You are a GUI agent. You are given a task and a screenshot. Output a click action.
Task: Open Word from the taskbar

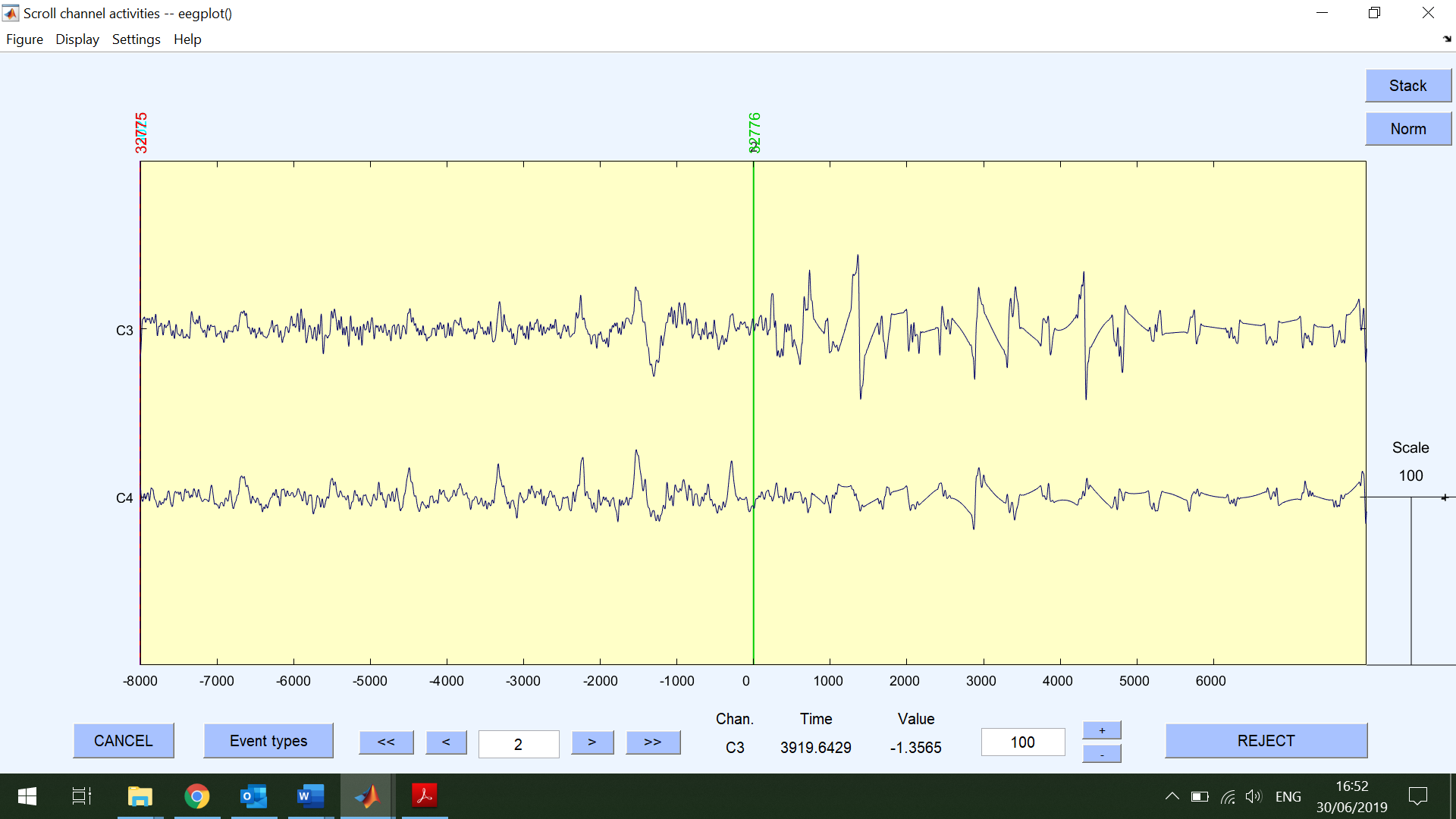click(311, 796)
